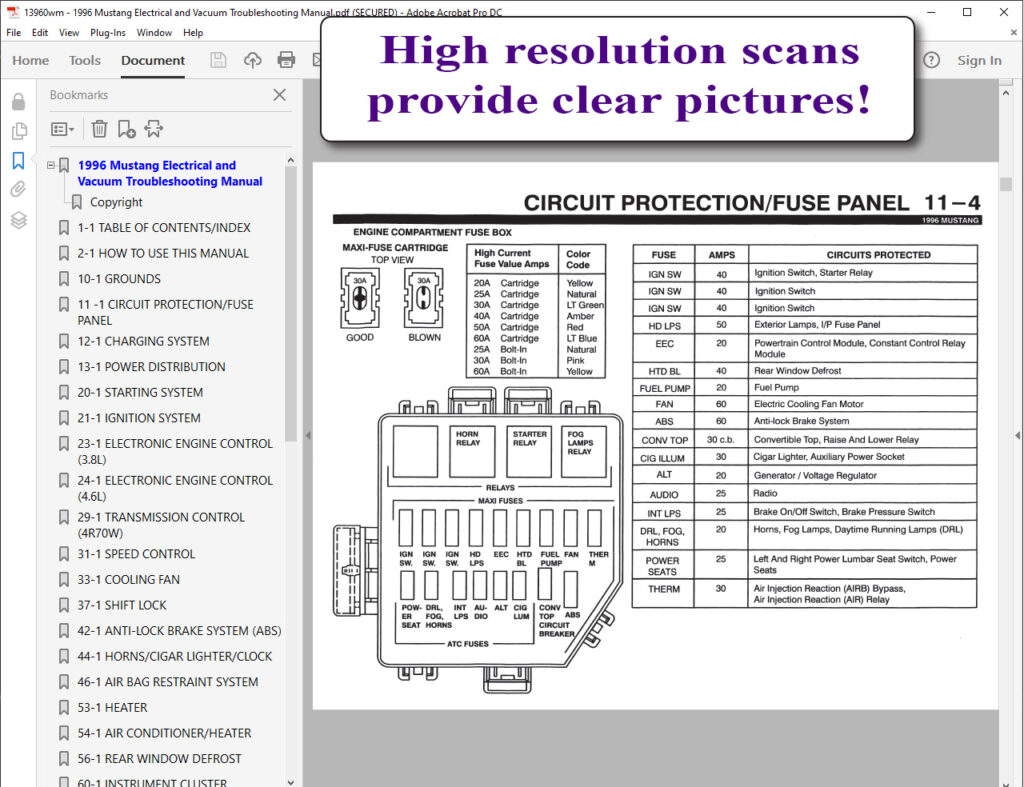Open 56-1 REAR WINDOW DEFROST bookmark
This screenshot has height=787, width=1024.
(159, 759)
